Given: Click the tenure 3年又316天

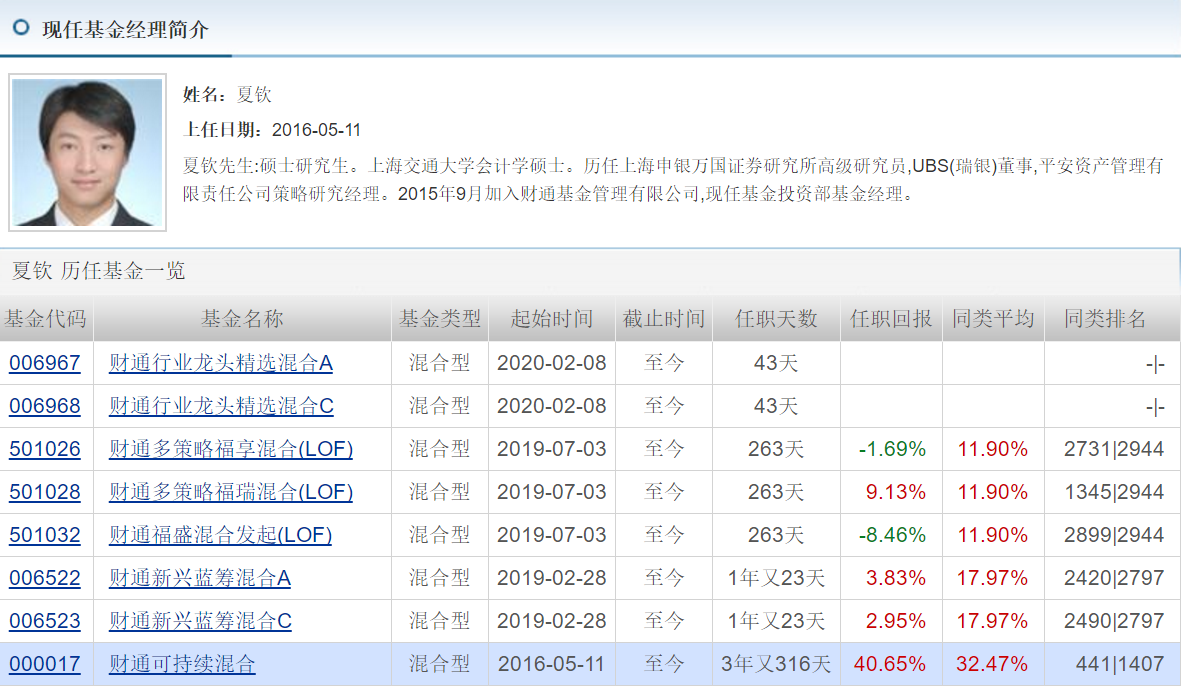Looking at the screenshot, I should pos(776,665).
